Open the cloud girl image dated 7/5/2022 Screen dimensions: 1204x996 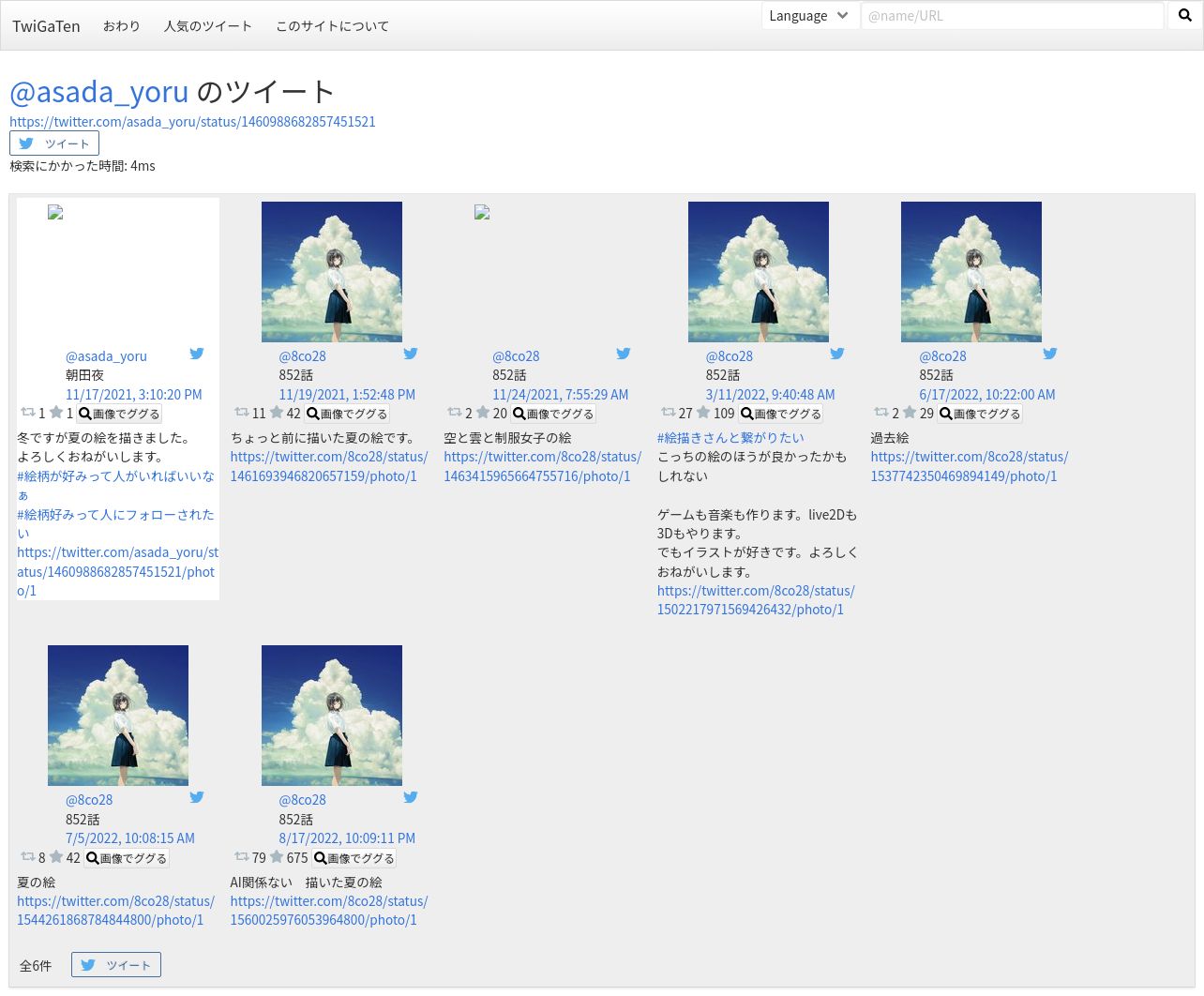118,716
